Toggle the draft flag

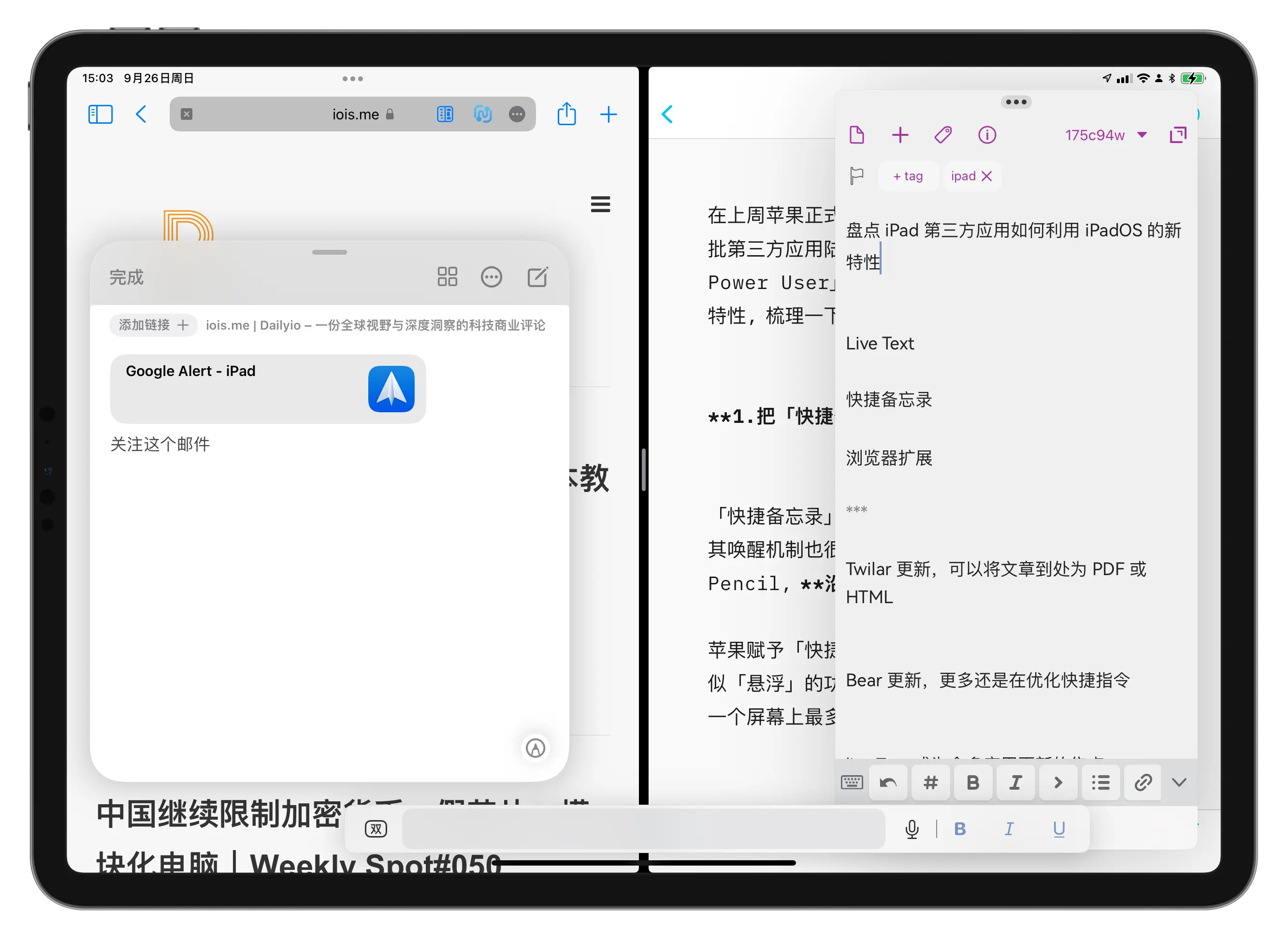tap(857, 176)
